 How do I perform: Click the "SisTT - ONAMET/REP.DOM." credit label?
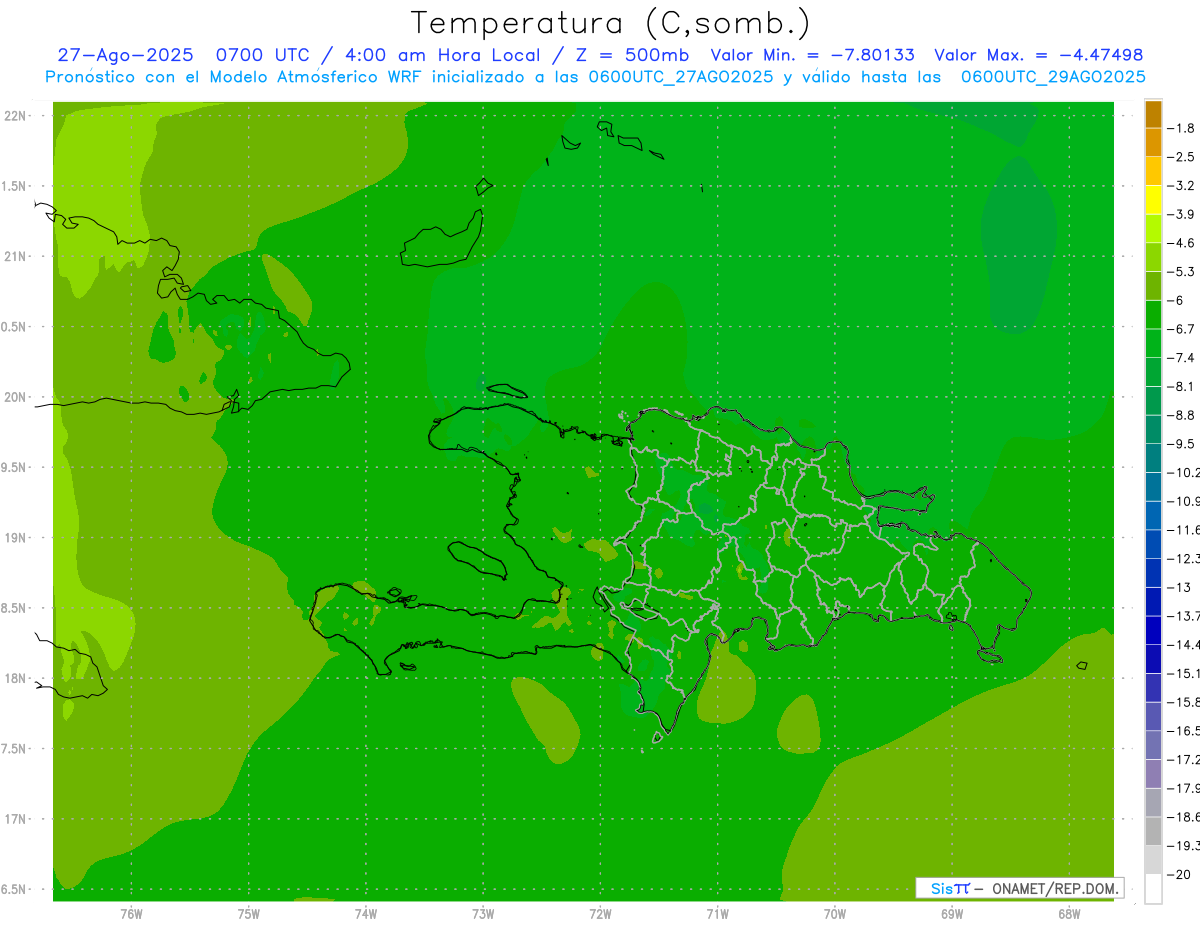tap(1019, 888)
